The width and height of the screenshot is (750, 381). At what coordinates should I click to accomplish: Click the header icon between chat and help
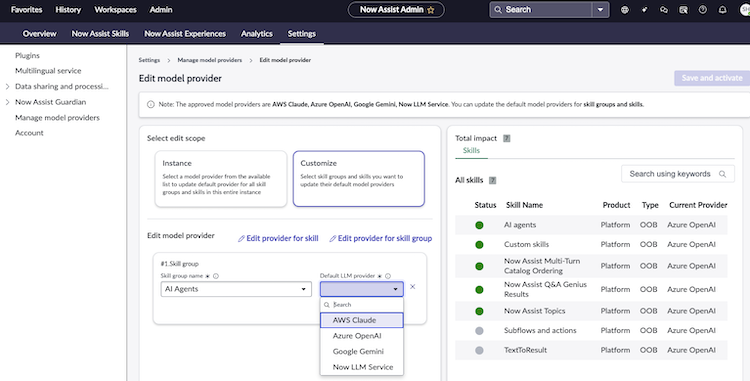click(x=683, y=10)
